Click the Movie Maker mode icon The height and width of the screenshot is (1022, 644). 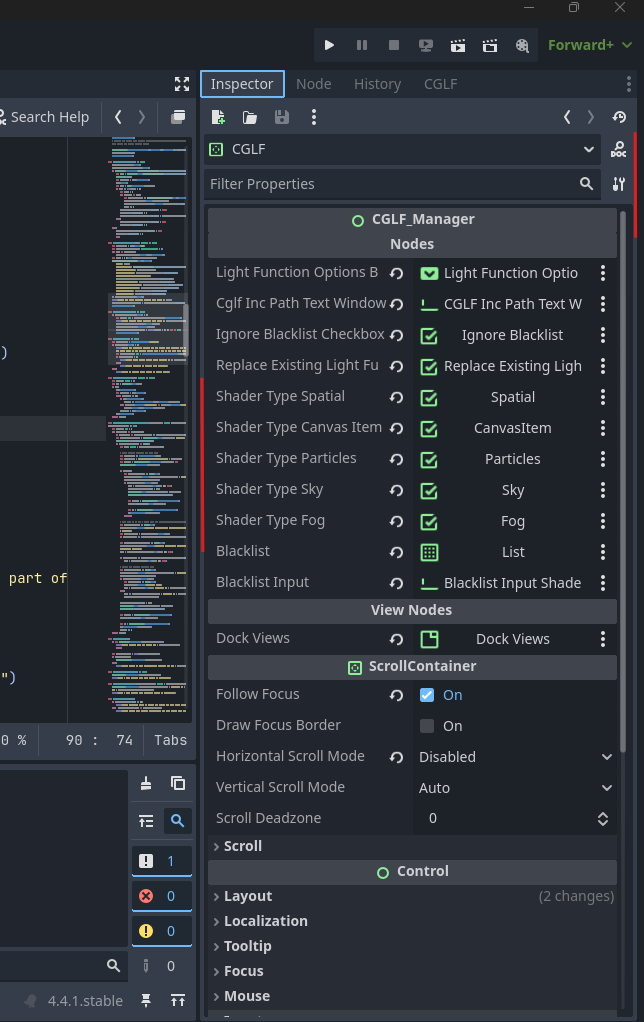point(522,45)
